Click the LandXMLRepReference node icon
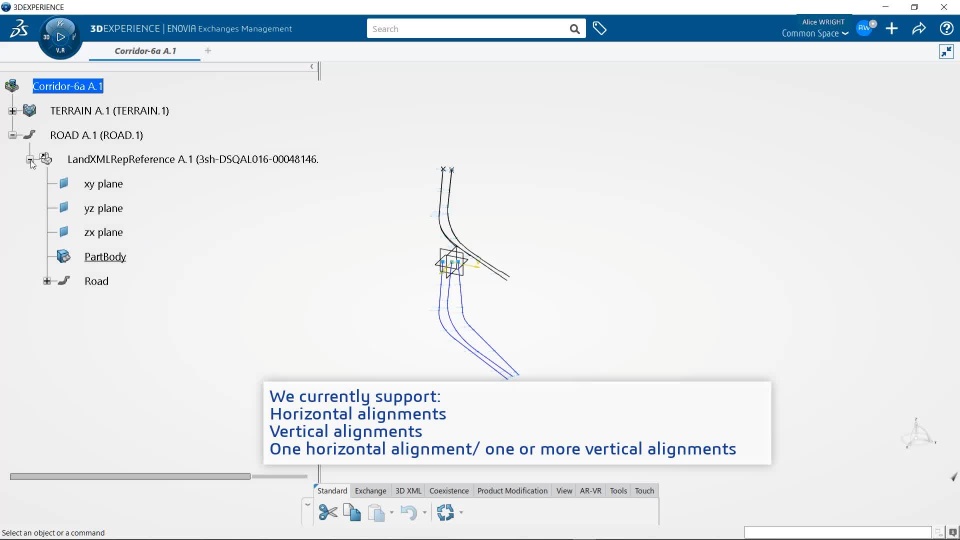The height and width of the screenshot is (540, 960). click(x=46, y=159)
